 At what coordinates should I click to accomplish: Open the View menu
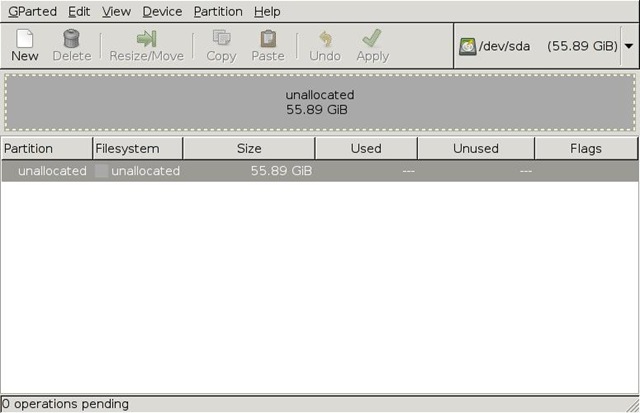(116, 11)
